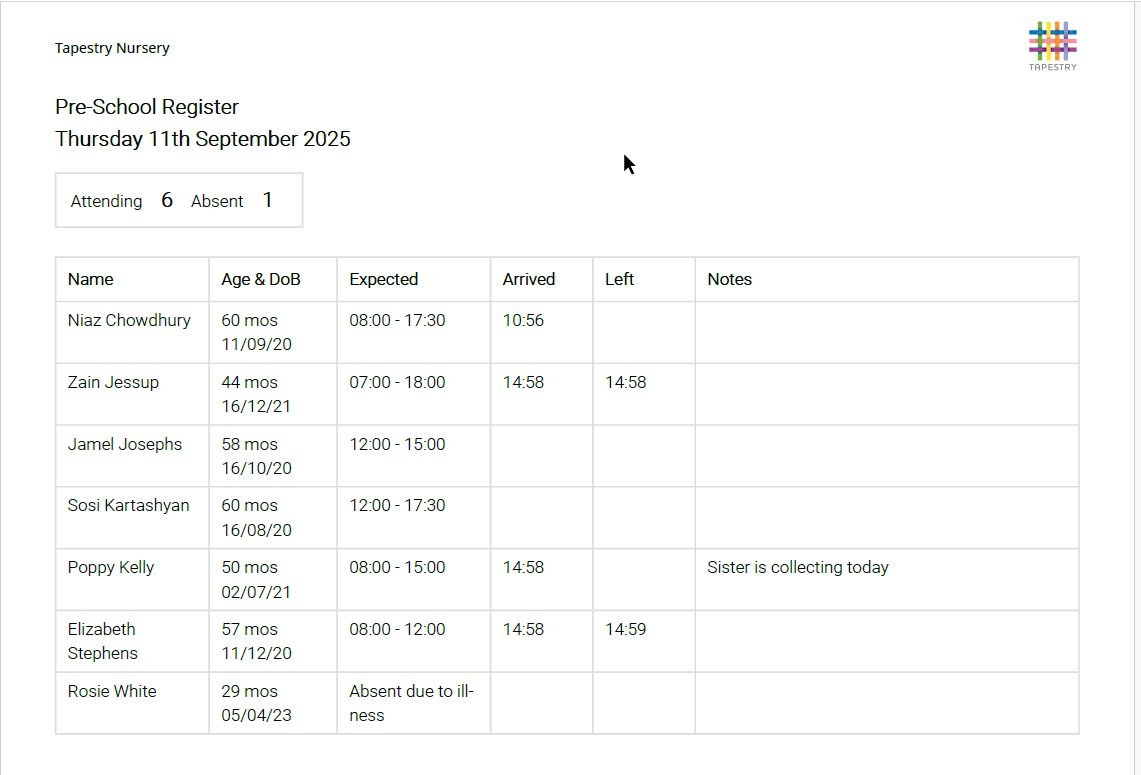Viewport: 1141px width, 775px height.
Task: Click the Attending count 6
Action: tap(167, 200)
